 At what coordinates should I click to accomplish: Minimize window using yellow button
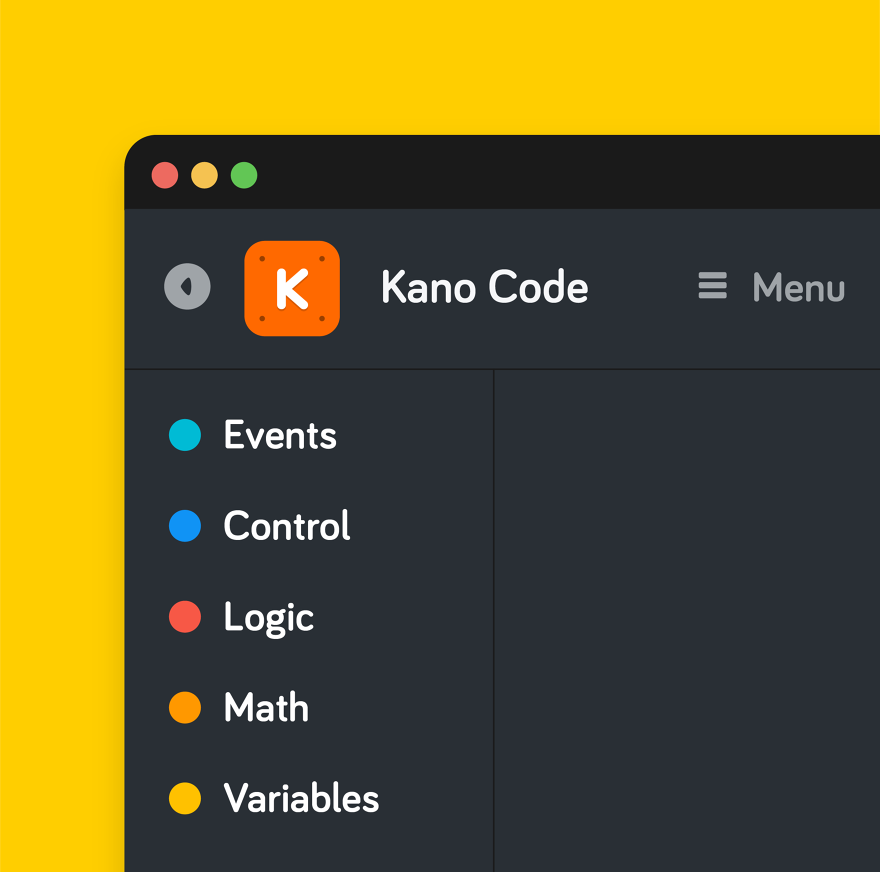[204, 176]
